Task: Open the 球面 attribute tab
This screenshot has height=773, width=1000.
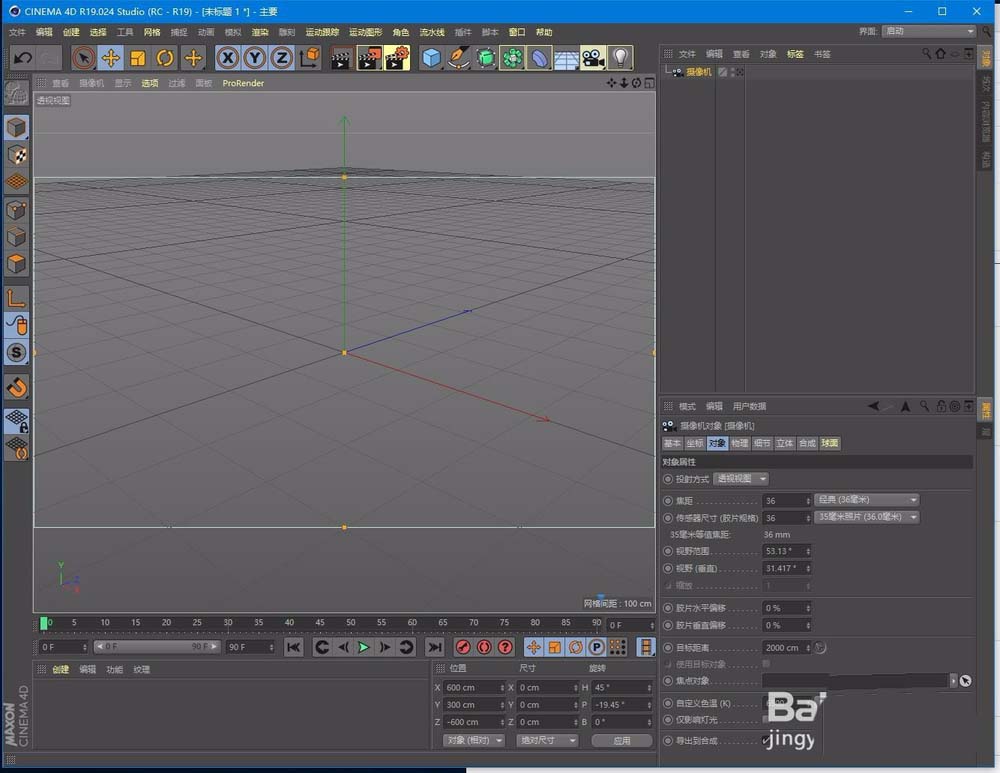Action: click(x=830, y=443)
